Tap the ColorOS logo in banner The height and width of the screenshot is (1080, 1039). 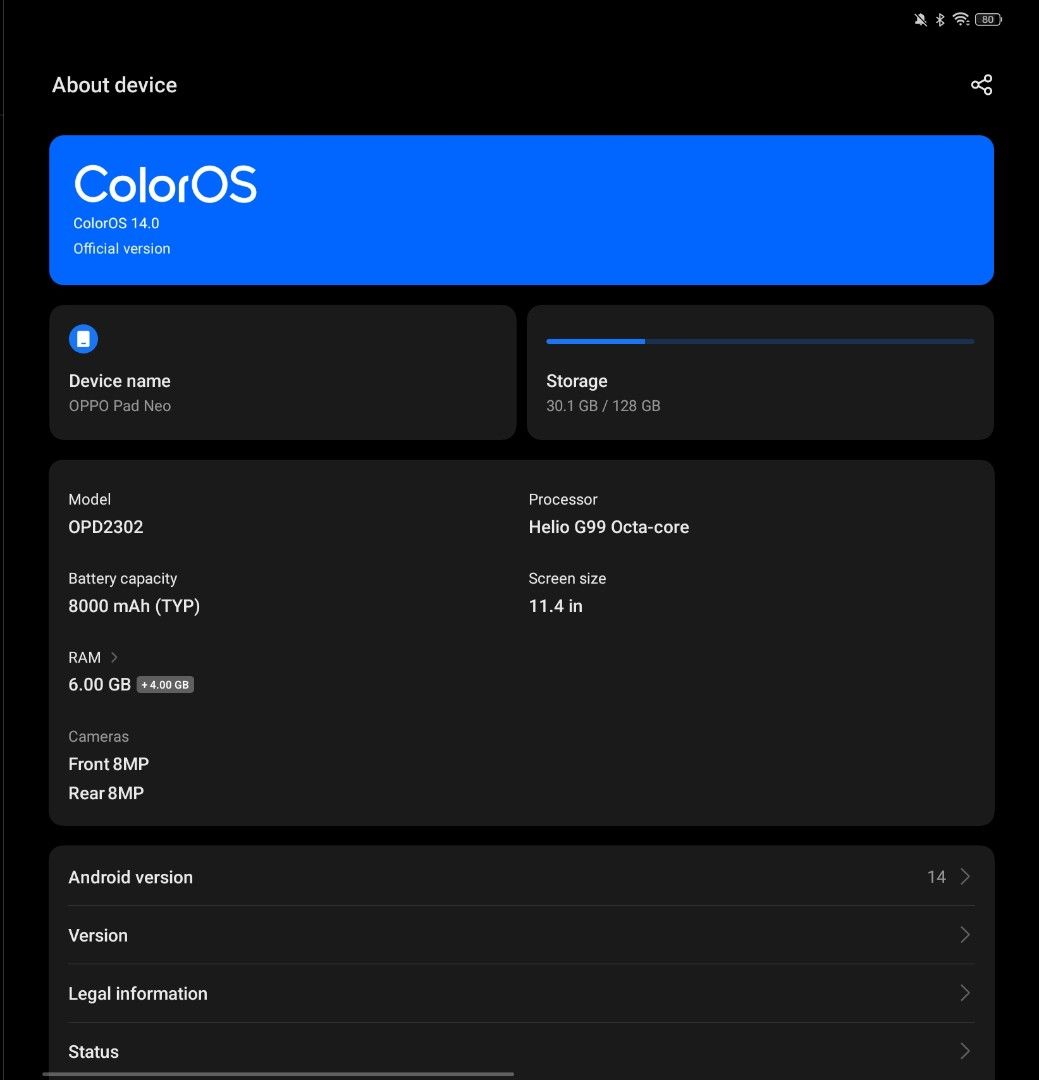pos(165,185)
